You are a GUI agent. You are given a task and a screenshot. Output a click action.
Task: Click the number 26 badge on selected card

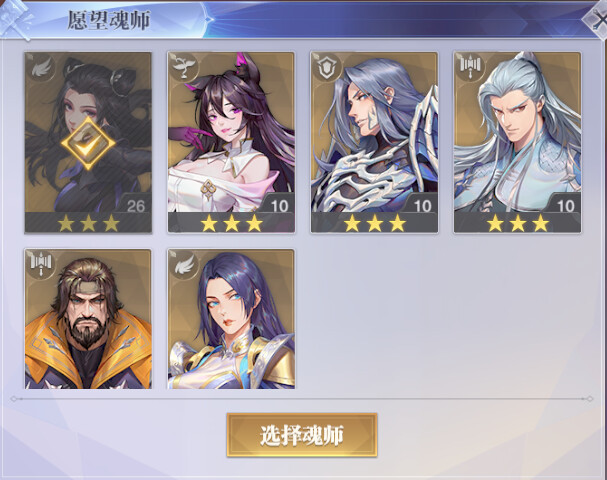tap(135, 206)
